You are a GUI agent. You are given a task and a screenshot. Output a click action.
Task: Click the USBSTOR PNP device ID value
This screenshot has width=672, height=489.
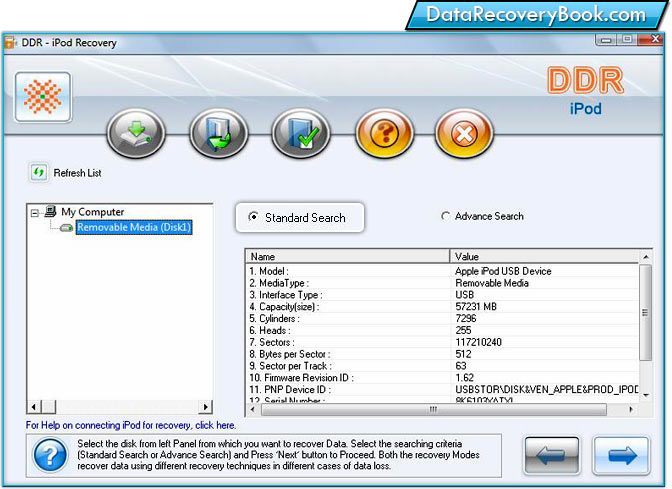[546, 390]
